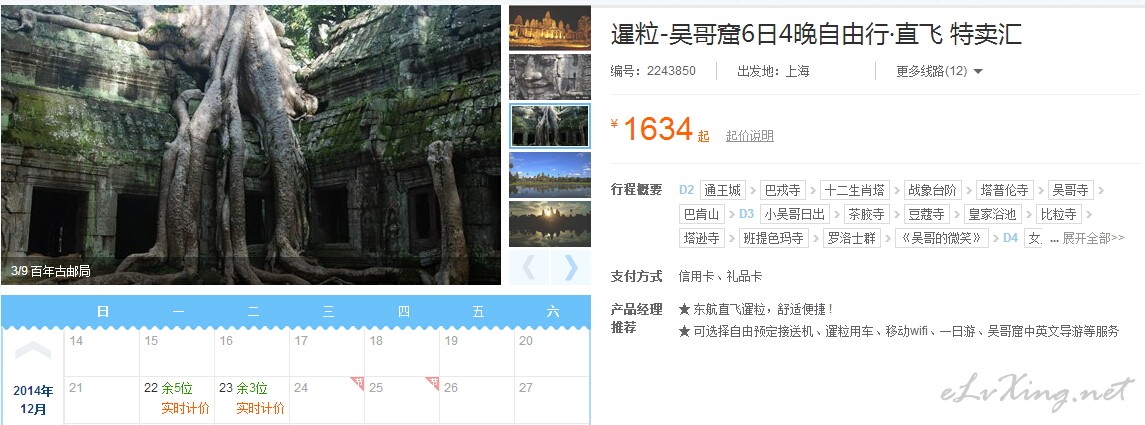This screenshot has height=425, width=1145.
Task: Choose December 22 with 余5位 availability
Action: [177, 399]
